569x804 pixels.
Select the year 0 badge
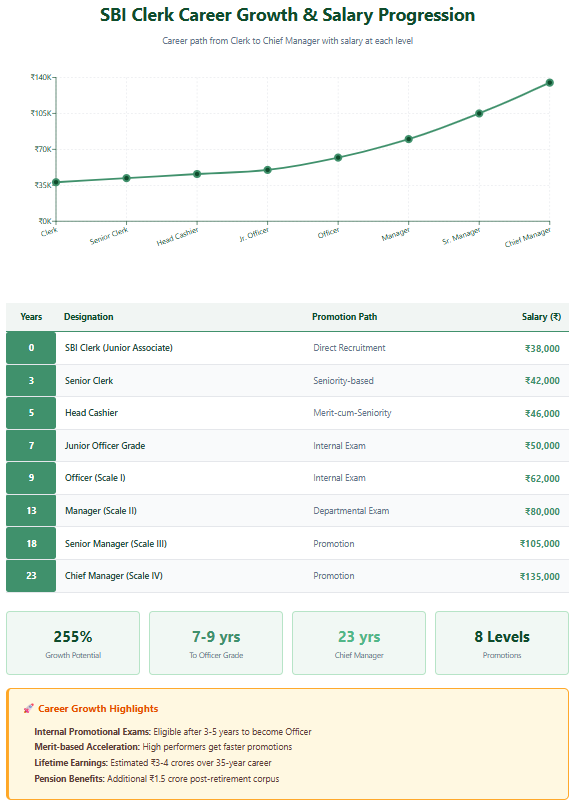tap(31, 348)
